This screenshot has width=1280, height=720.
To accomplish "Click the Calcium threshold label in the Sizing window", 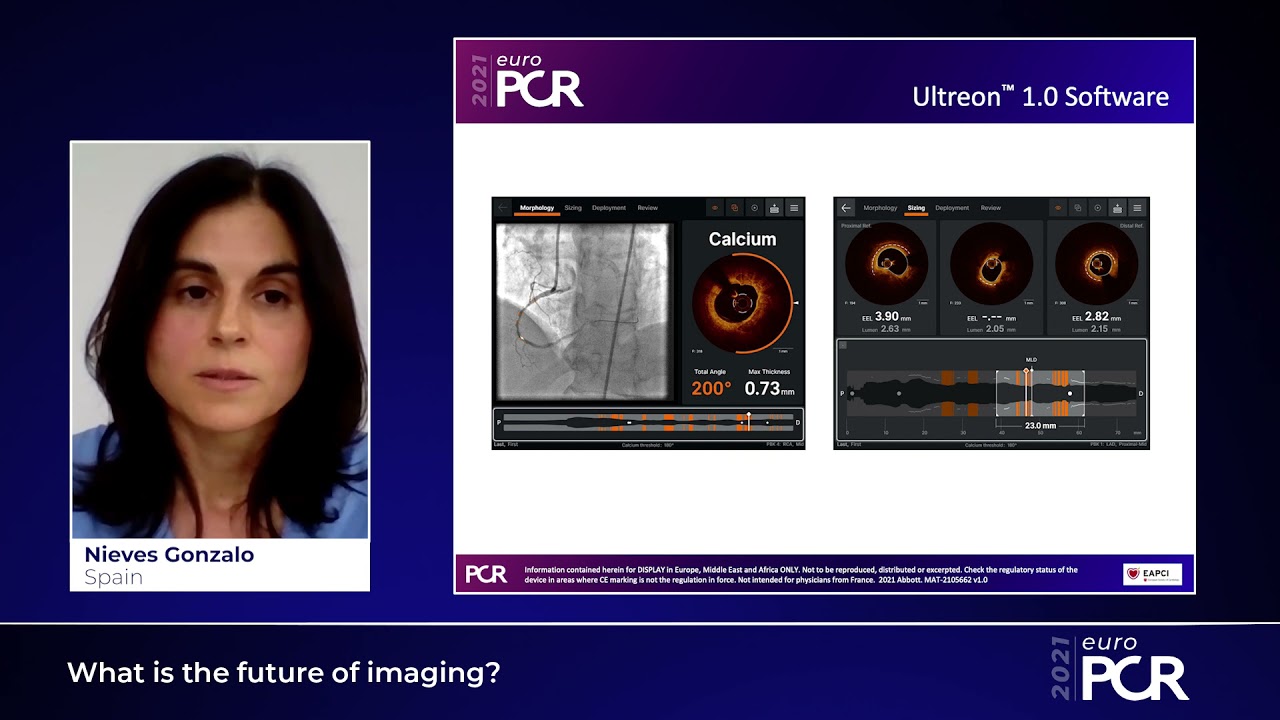I will tap(991, 444).
